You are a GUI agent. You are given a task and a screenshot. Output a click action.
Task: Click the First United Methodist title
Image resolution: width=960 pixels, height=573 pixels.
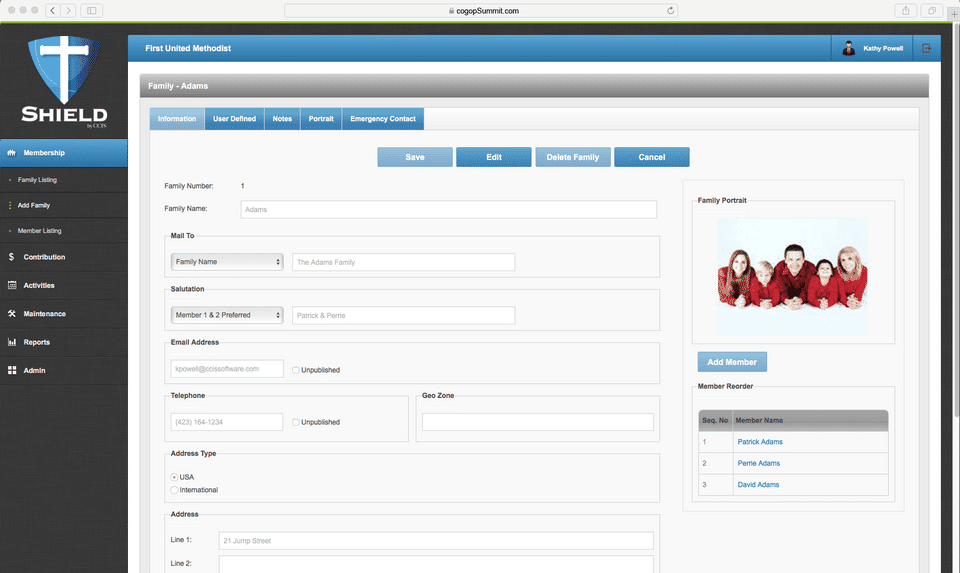click(x=188, y=48)
